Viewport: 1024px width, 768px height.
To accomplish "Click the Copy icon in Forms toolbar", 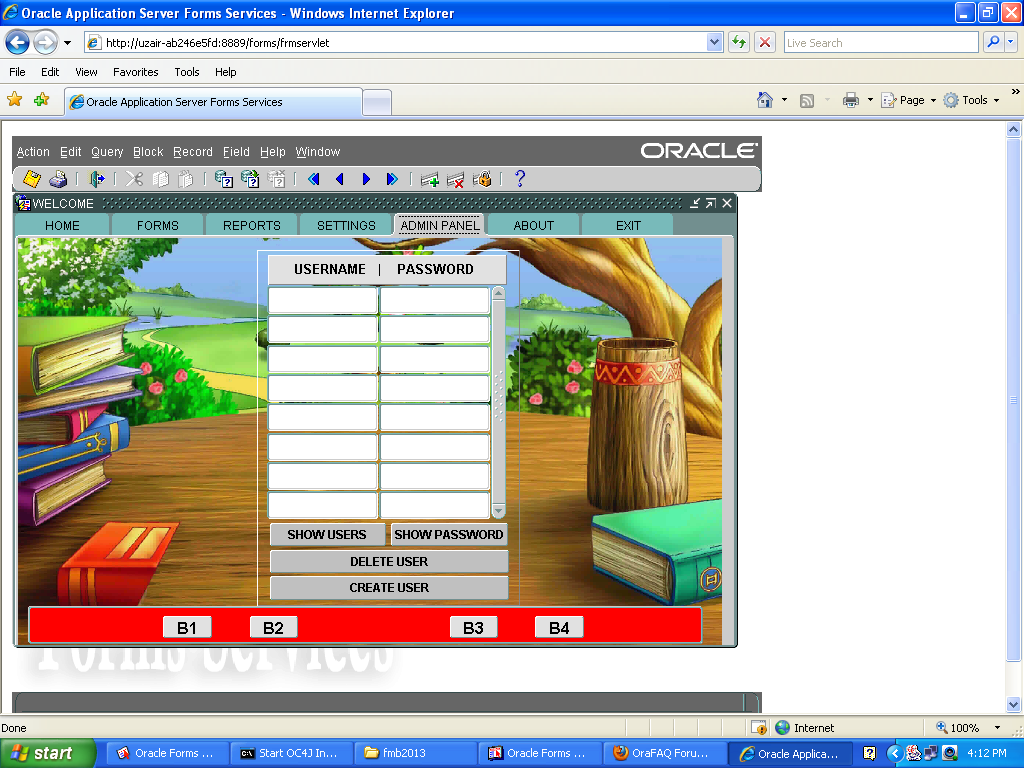I will coord(160,178).
